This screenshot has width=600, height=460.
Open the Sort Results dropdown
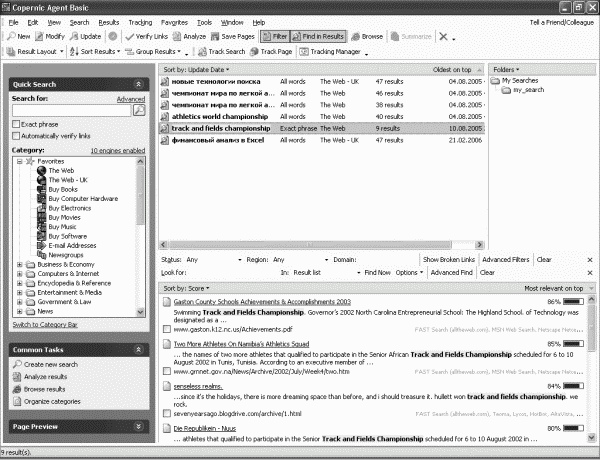click(x=95, y=52)
